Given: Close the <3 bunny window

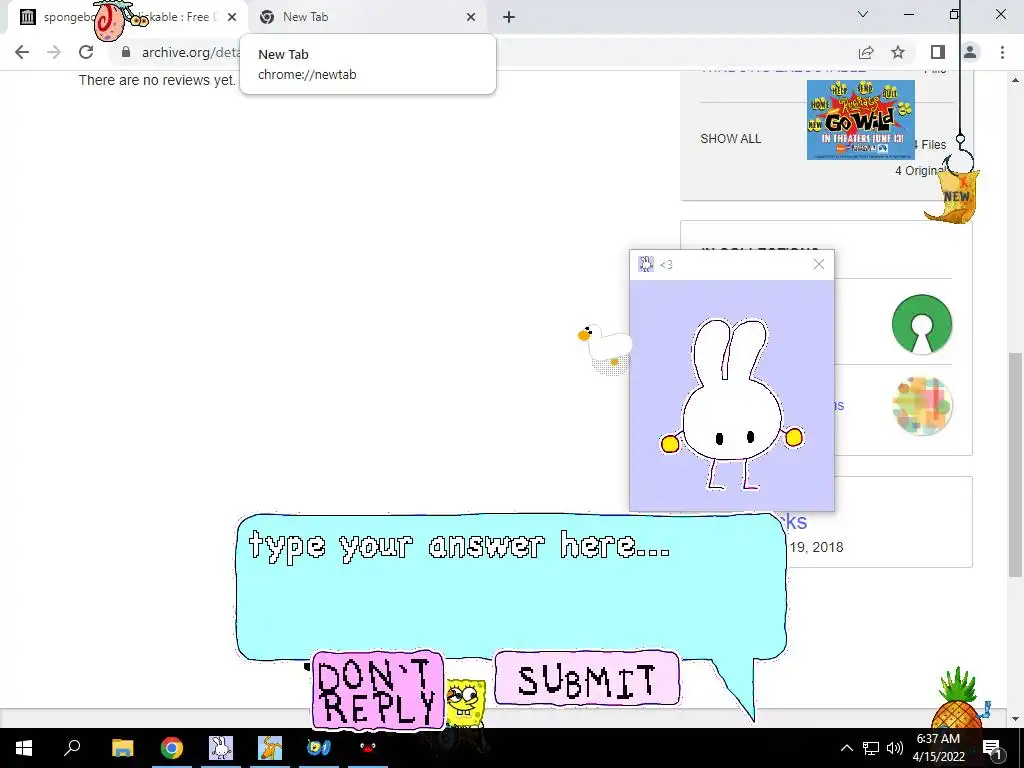Looking at the screenshot, I should pos(819,264).
